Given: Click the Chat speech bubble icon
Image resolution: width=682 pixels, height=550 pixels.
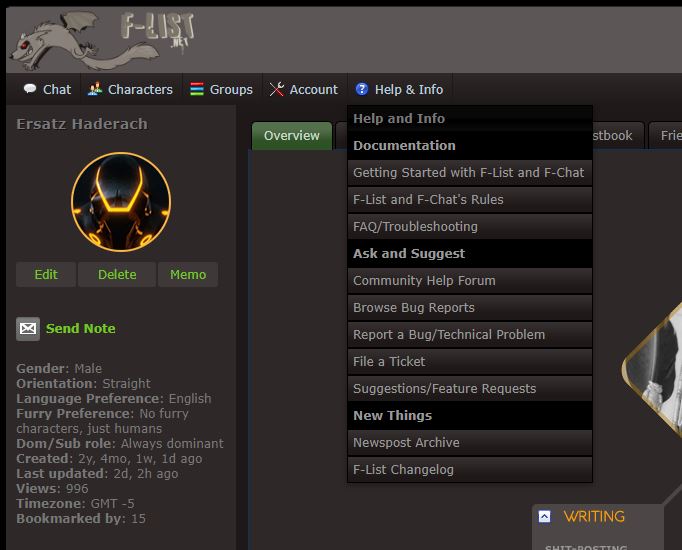Looking at the screenshot, I should [30, 89].
